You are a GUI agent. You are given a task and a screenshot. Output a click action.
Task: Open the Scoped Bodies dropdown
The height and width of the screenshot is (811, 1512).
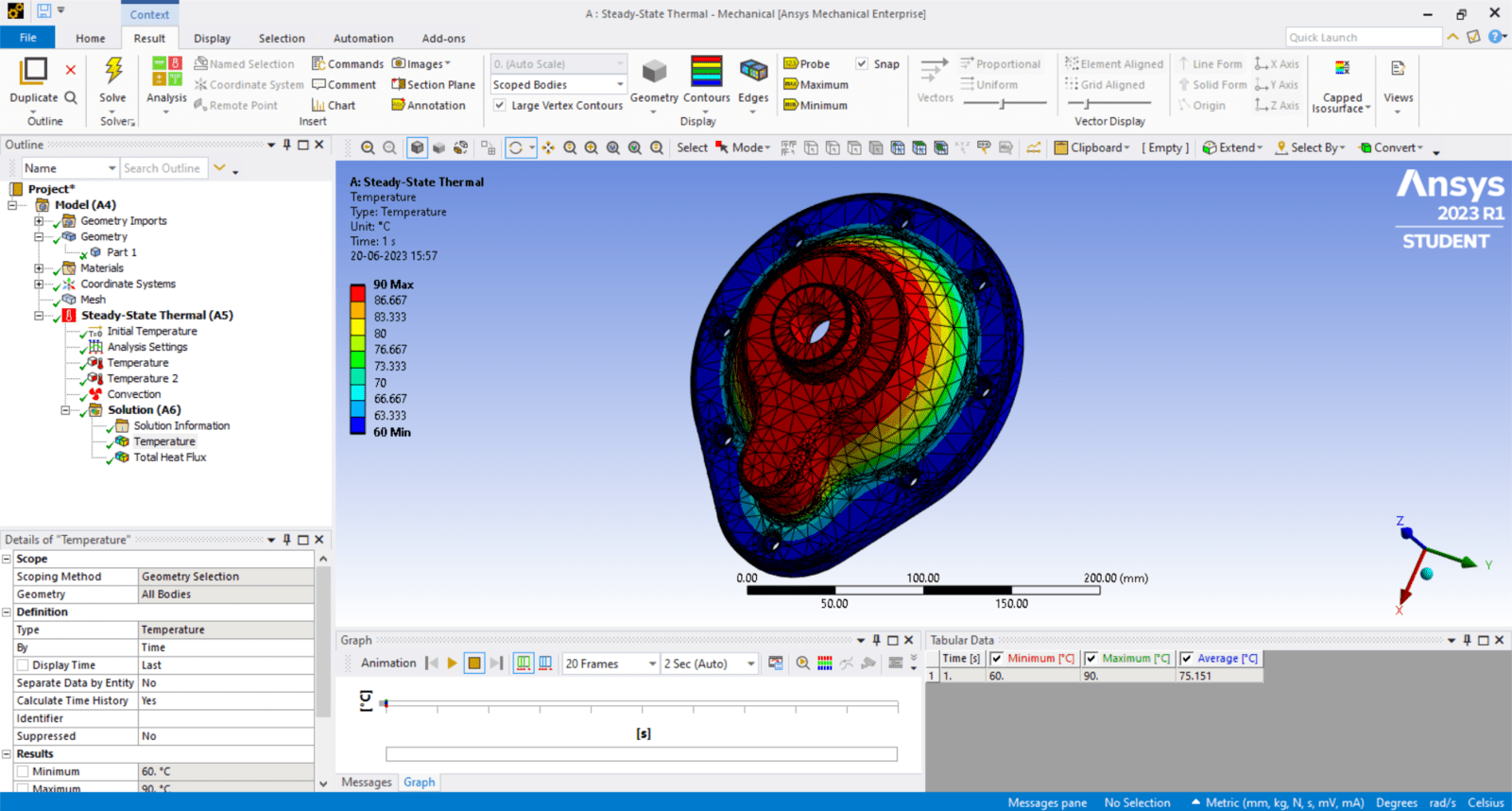[x=558, y=84]
